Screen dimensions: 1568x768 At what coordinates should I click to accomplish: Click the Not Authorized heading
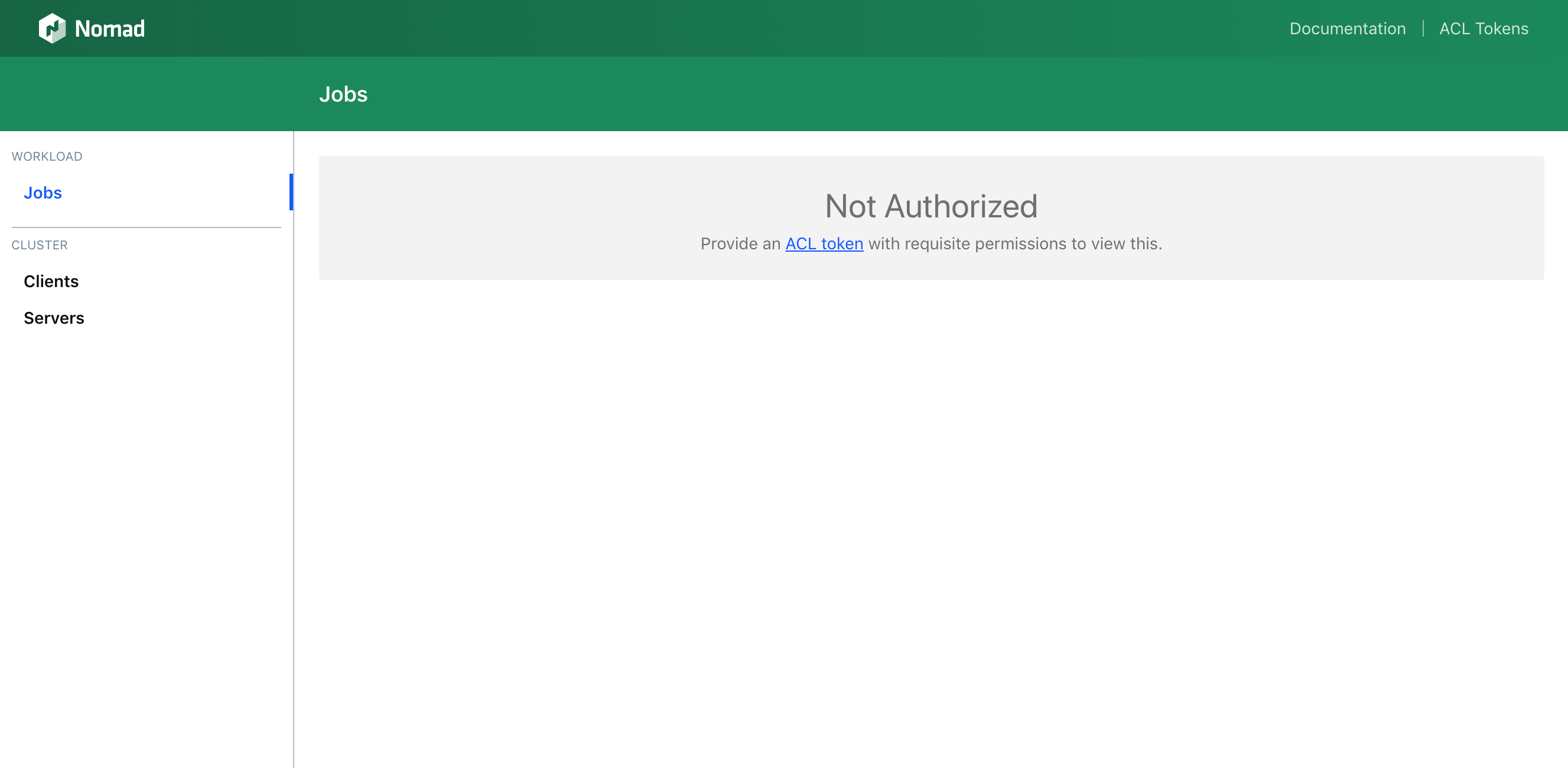(931, 206)
